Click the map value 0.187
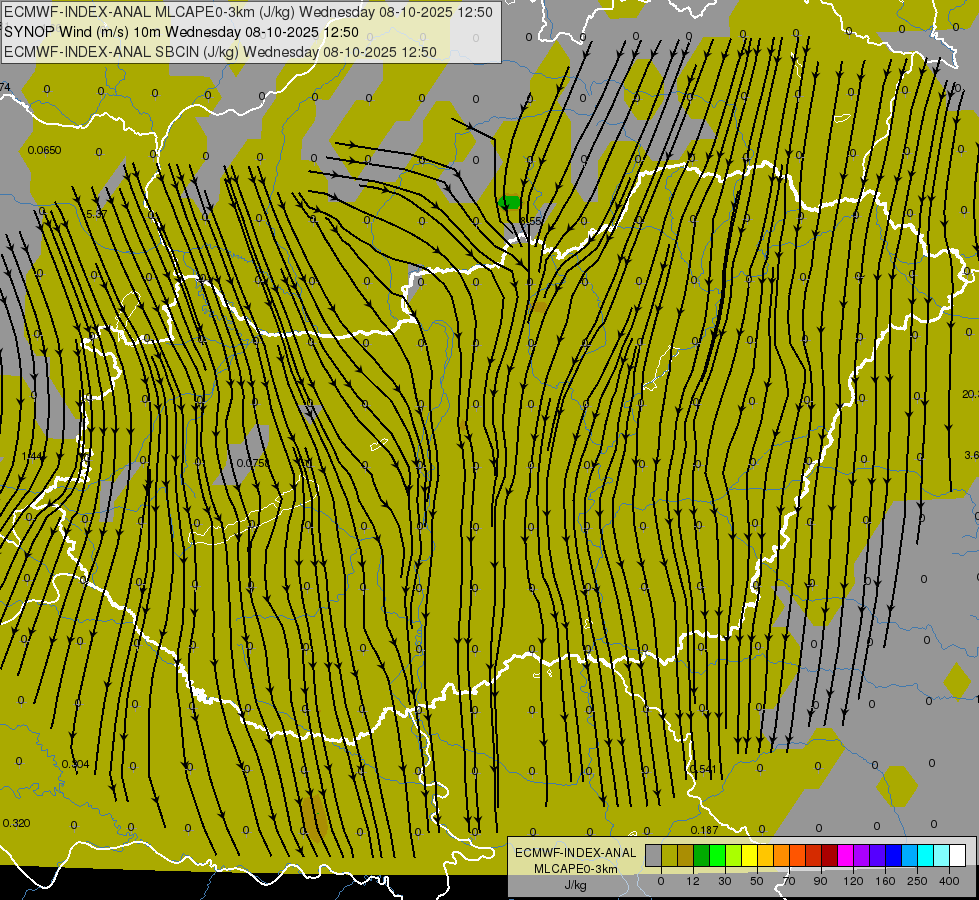This screenshot has height=900, width=979. [x=704, y=829]
